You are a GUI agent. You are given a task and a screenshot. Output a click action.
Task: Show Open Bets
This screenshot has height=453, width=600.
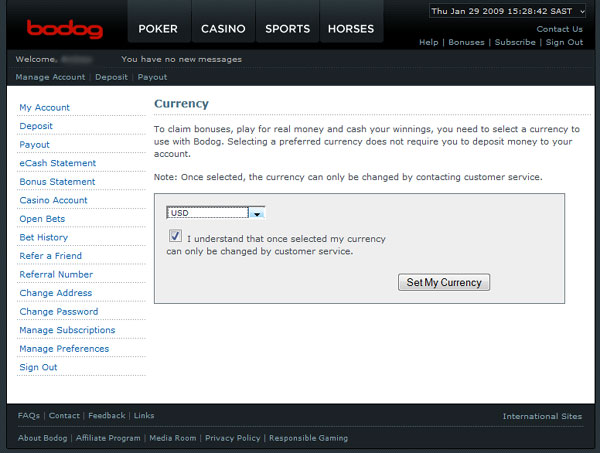tap(42, 219)
